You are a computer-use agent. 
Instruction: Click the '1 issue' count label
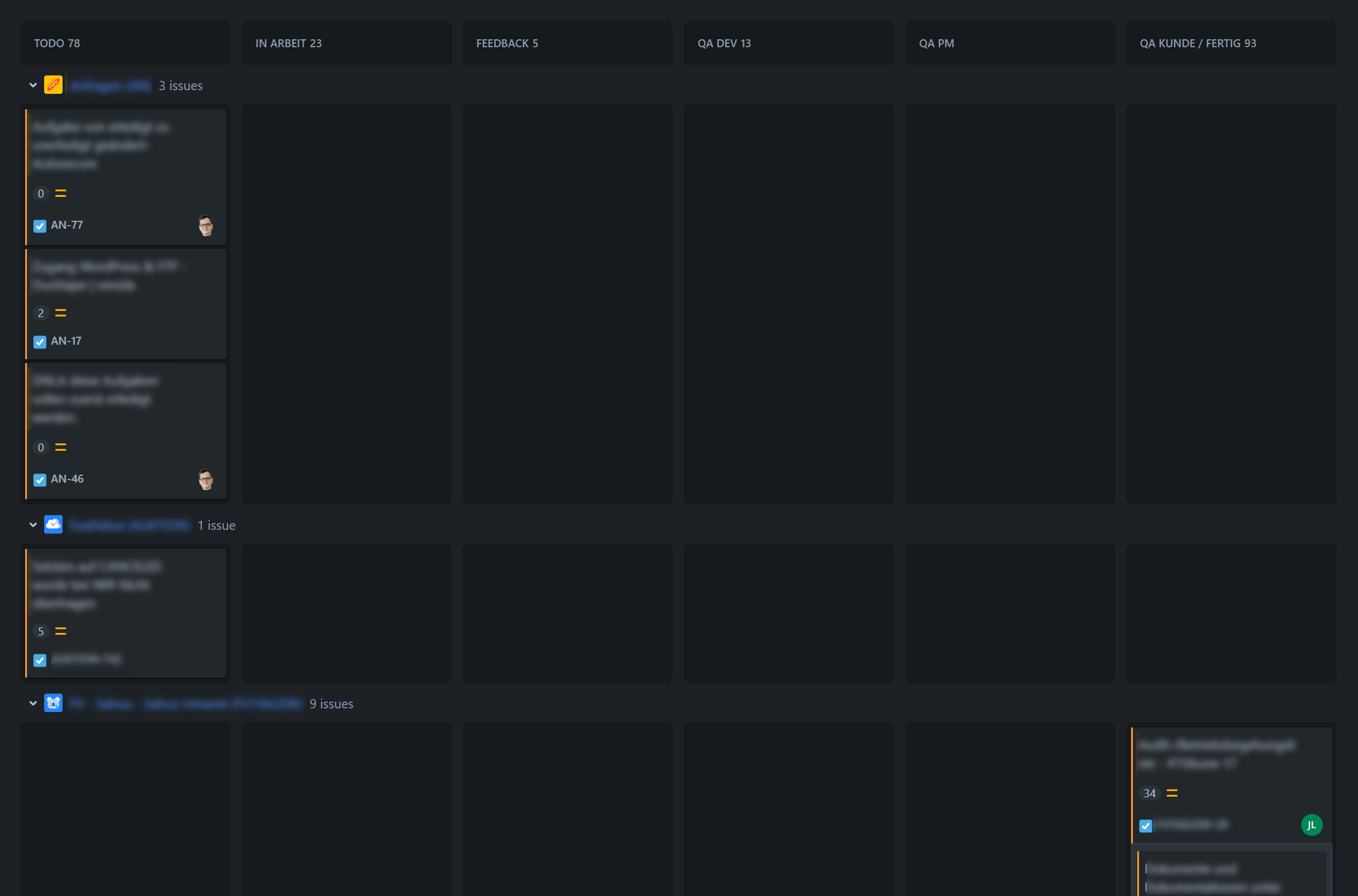tap(217, 526)
